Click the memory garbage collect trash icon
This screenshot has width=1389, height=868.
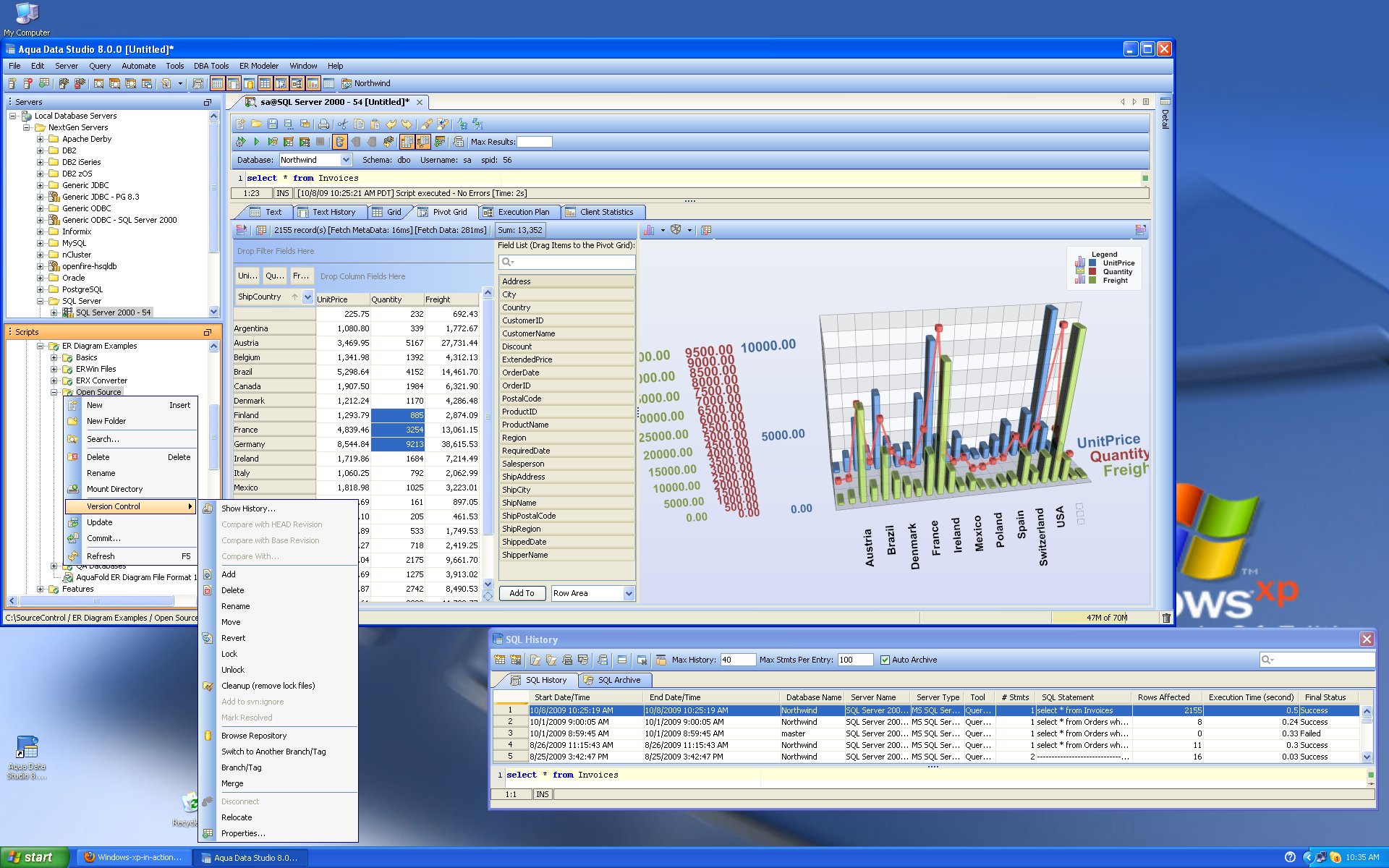(x=1166, y=618)
